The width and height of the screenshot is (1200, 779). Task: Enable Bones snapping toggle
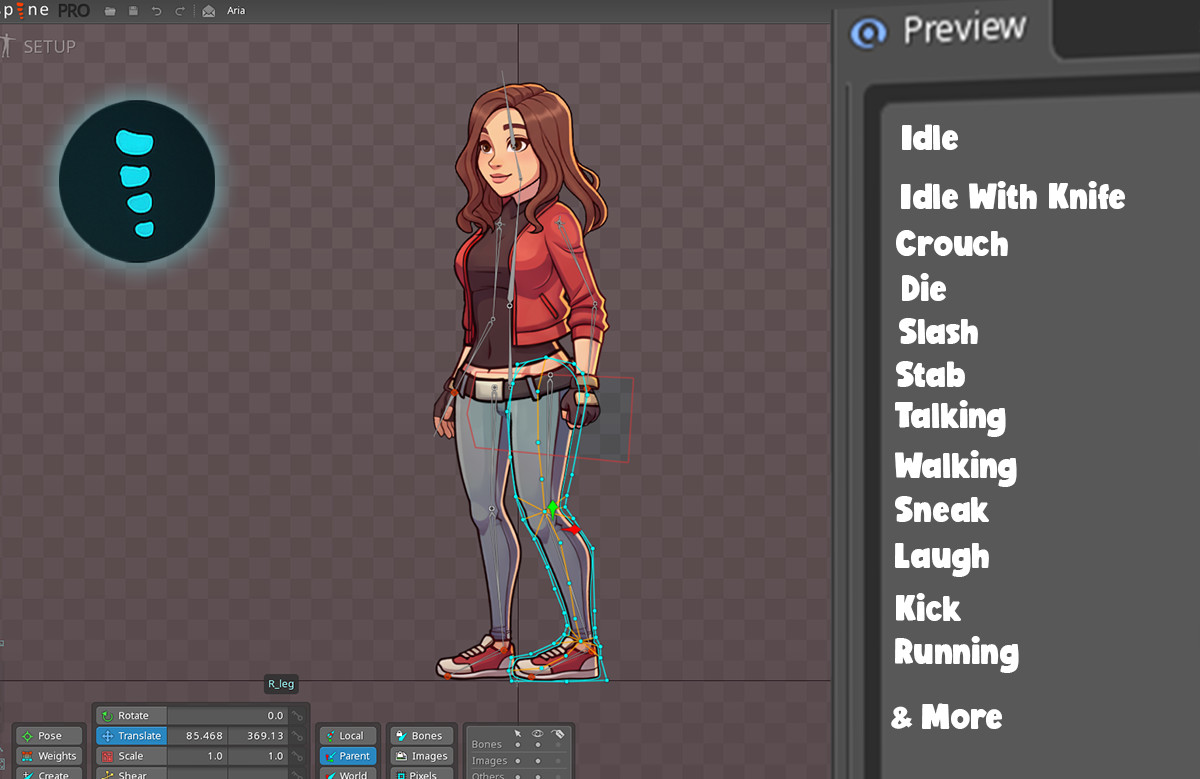point(421,735)
